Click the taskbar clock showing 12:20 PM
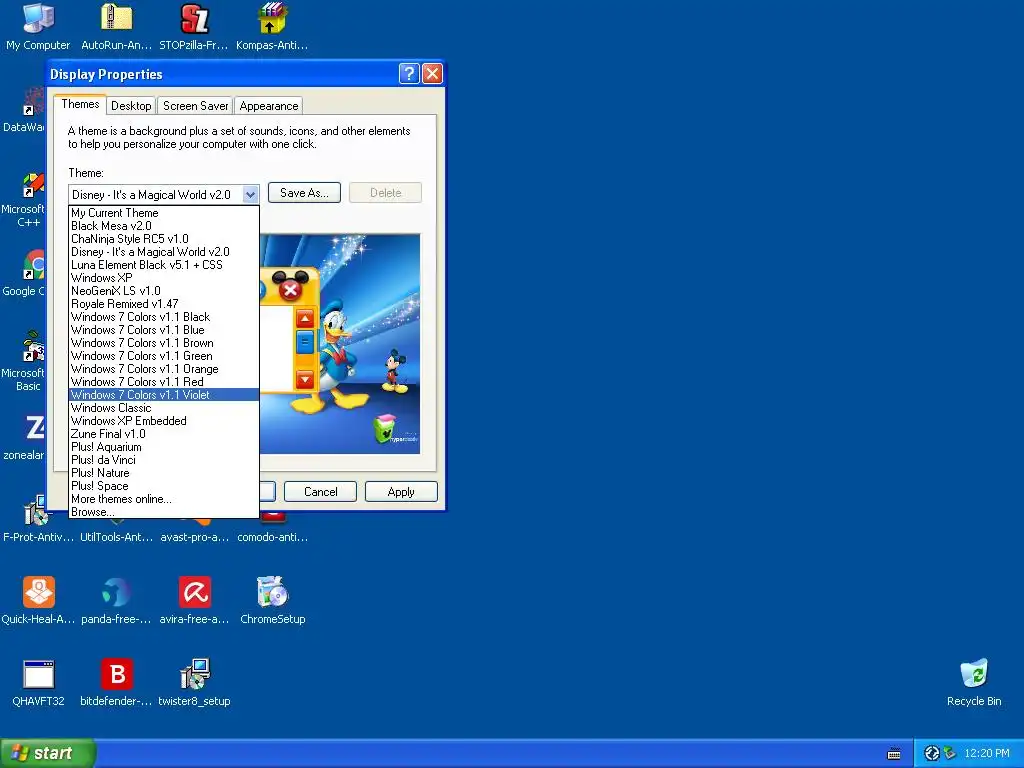 [987, 753]
